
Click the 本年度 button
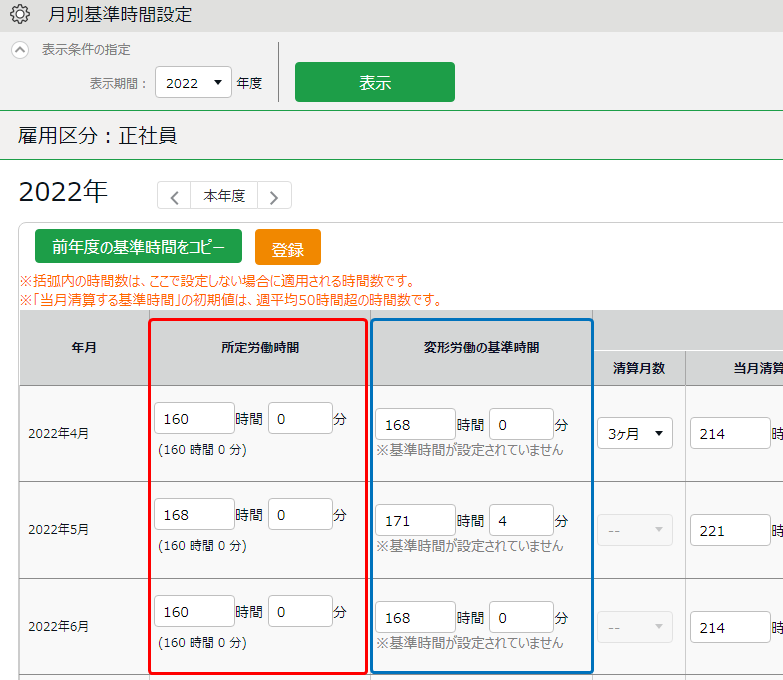click(224, 196)
